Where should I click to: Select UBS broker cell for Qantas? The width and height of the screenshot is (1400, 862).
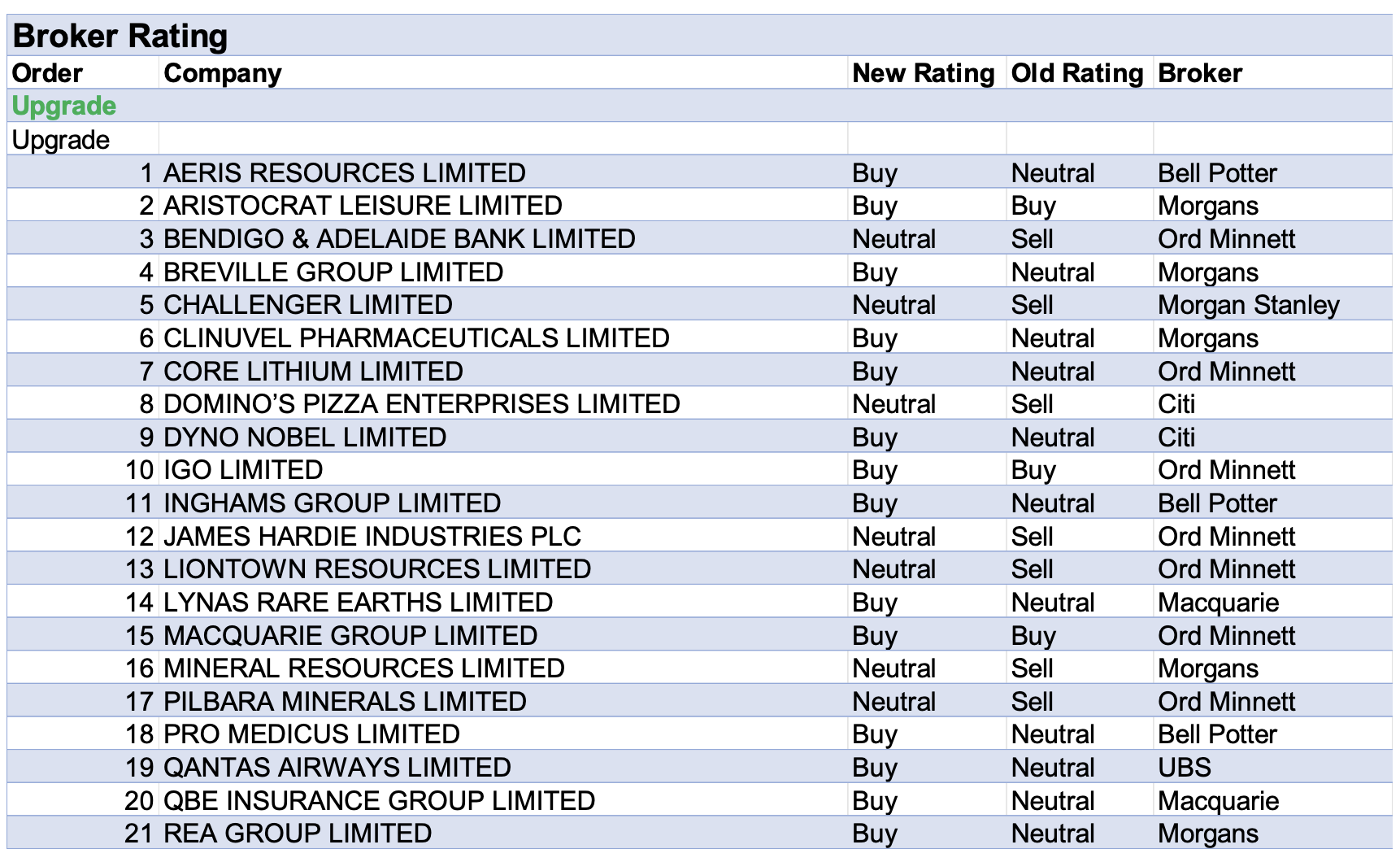click(1185, 767)
